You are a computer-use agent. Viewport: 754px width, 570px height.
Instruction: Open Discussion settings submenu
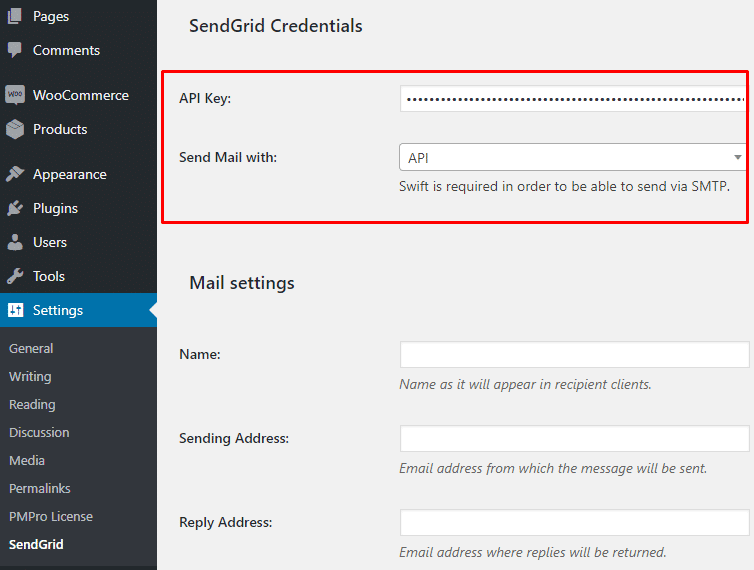(39, 432)
